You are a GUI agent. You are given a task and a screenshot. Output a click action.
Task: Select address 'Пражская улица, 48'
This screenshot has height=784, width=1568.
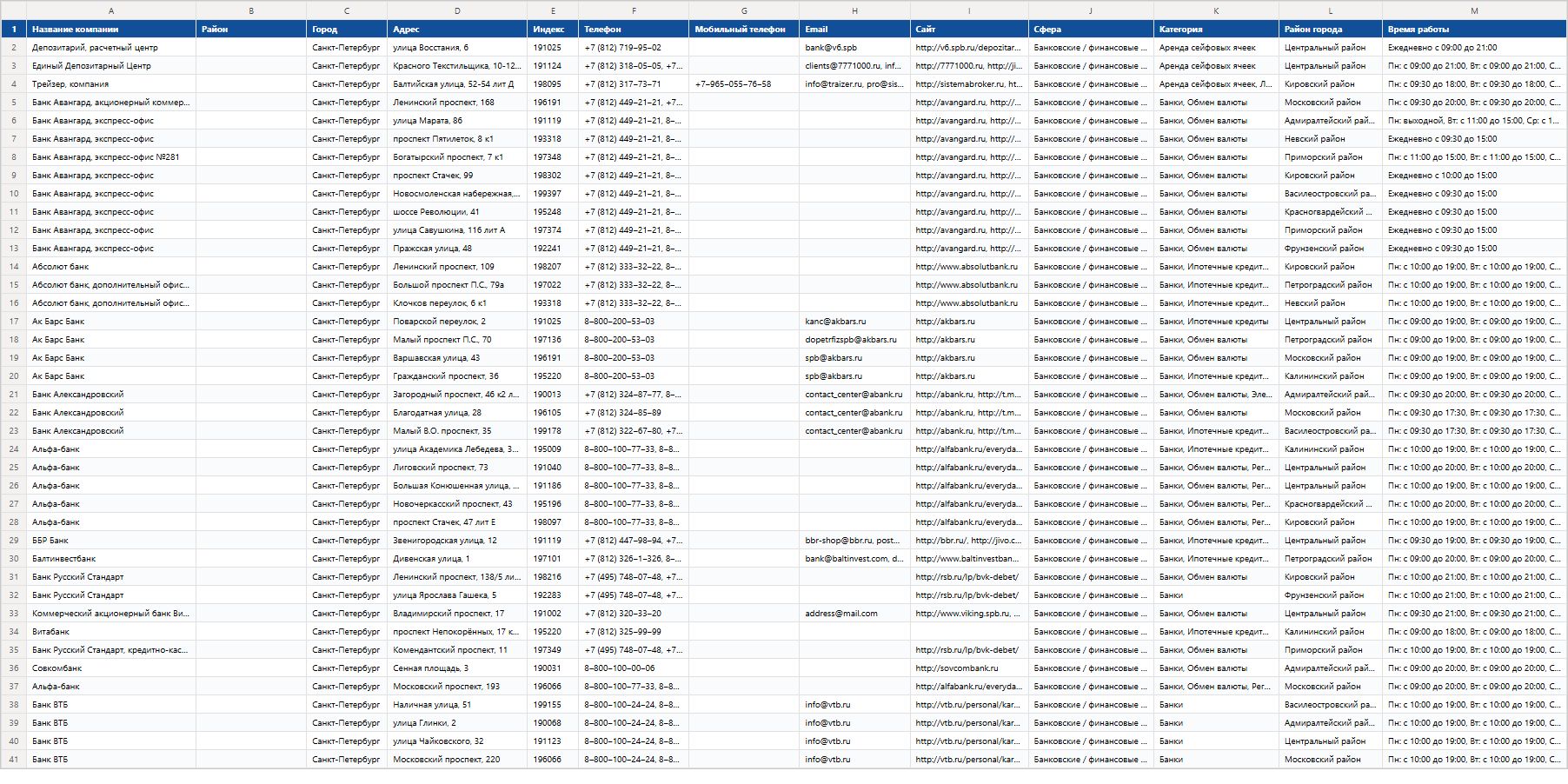(457, 248)
